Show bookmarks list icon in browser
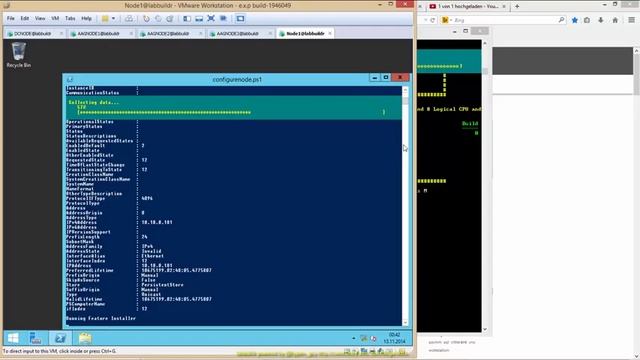 (587, 20)
